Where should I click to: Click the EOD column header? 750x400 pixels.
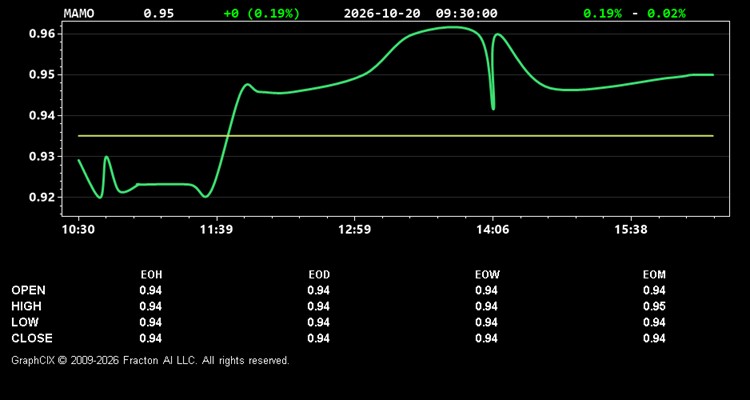tap(319, 275)
